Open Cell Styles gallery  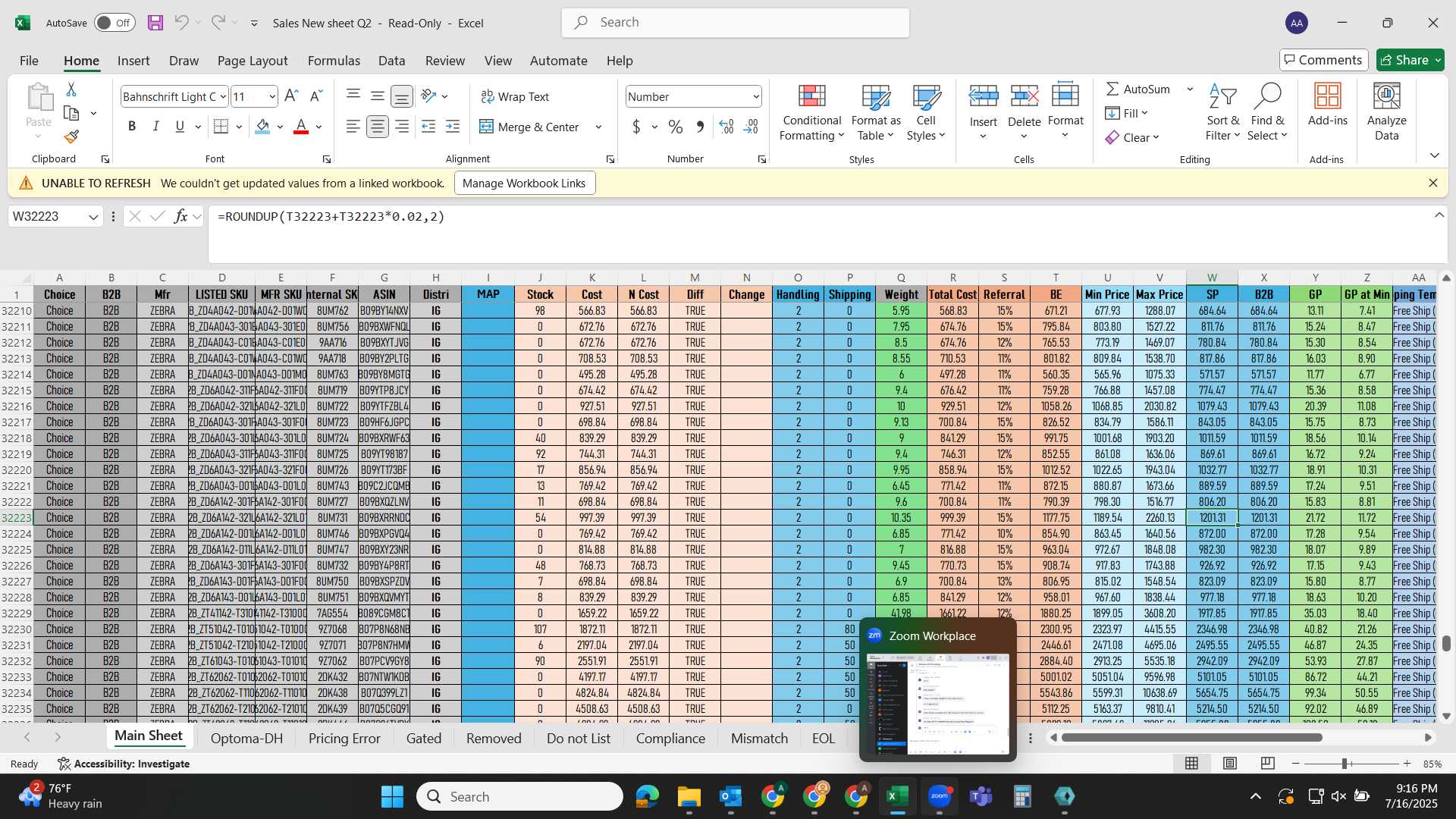click(x=926, y=112)
